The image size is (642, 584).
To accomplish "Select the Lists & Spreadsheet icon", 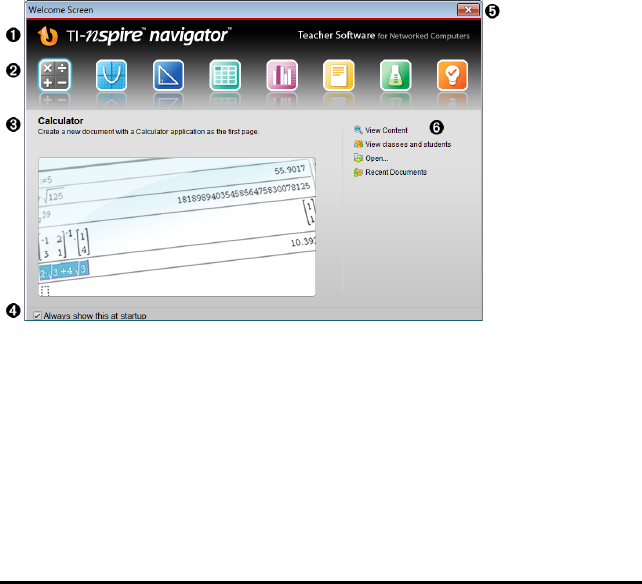I will coord(225,75).
